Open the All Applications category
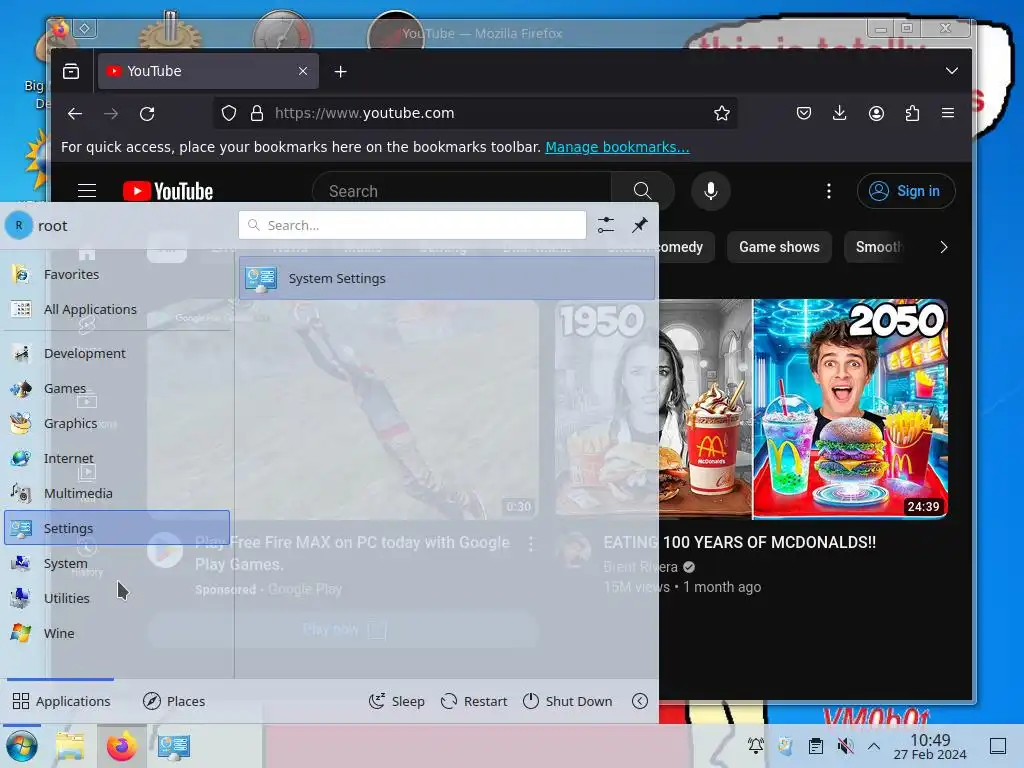The image size is (1024, 768). 118,310
